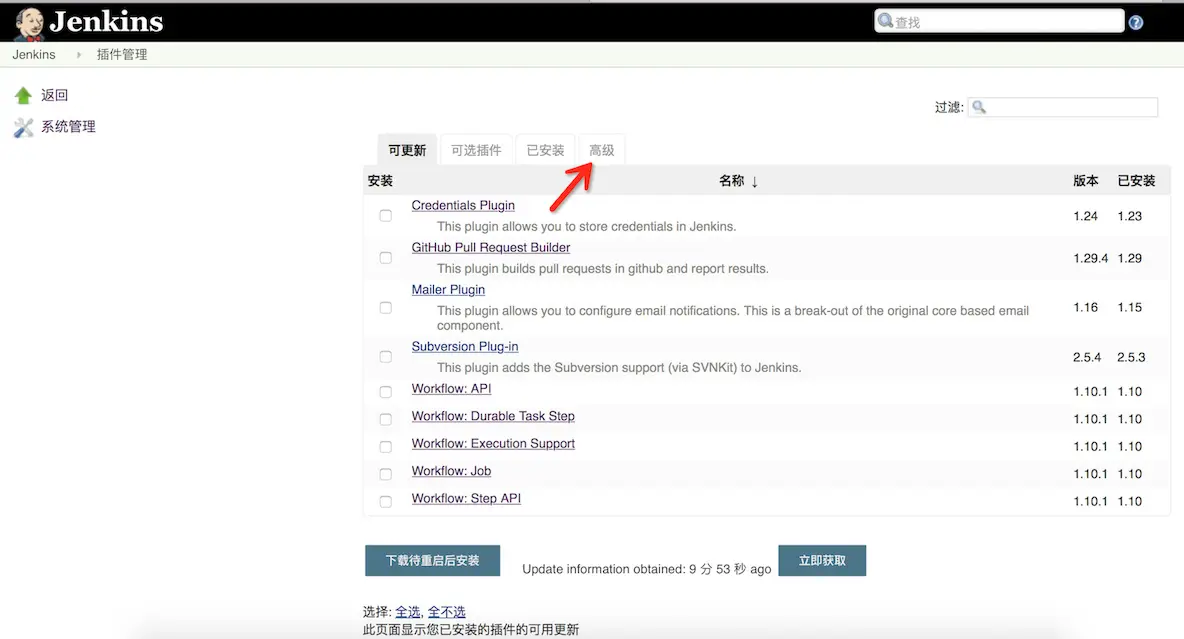This screenshot has width=1184, height=639.
Task: Click the 安装 column header
Action: (x=380, y=181)
